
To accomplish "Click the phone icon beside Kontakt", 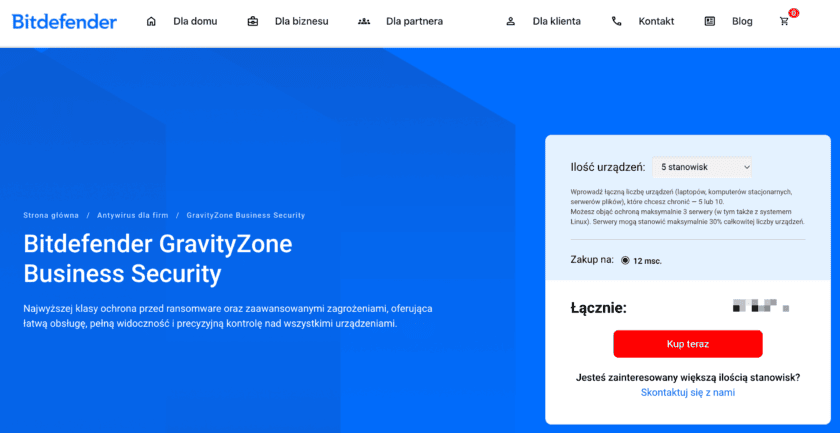I will click(617, 21).
